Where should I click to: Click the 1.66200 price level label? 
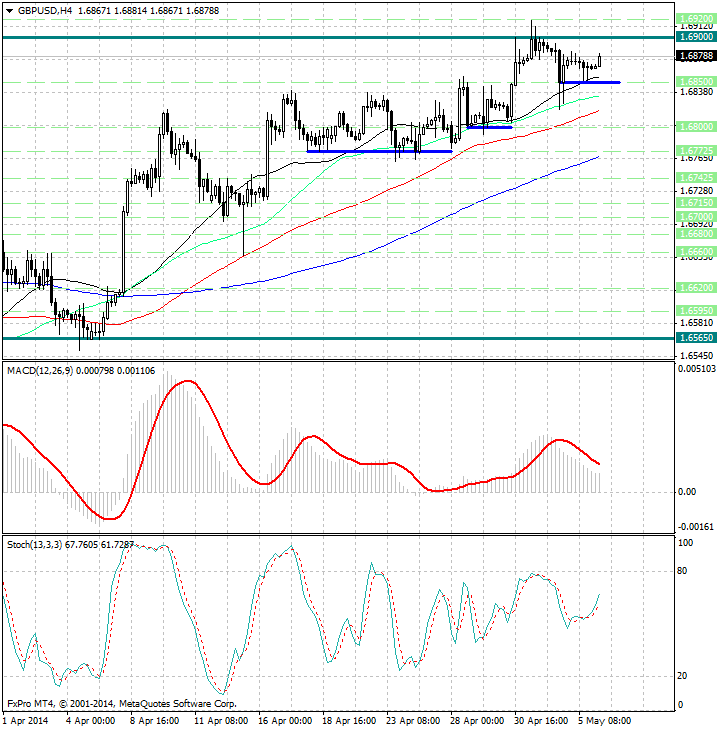click(694, 287)
